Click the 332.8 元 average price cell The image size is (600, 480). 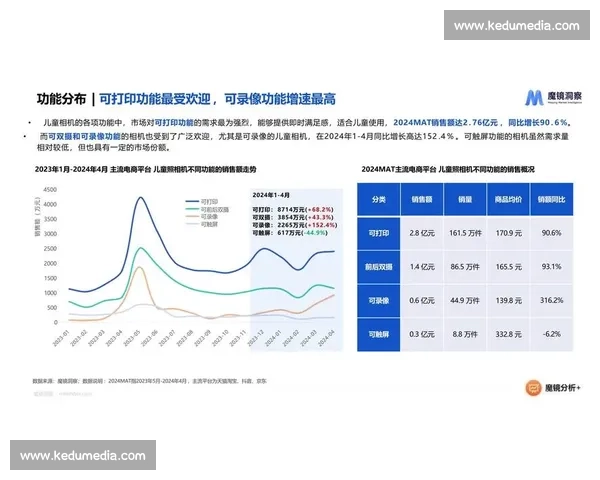tap(509, 334)
